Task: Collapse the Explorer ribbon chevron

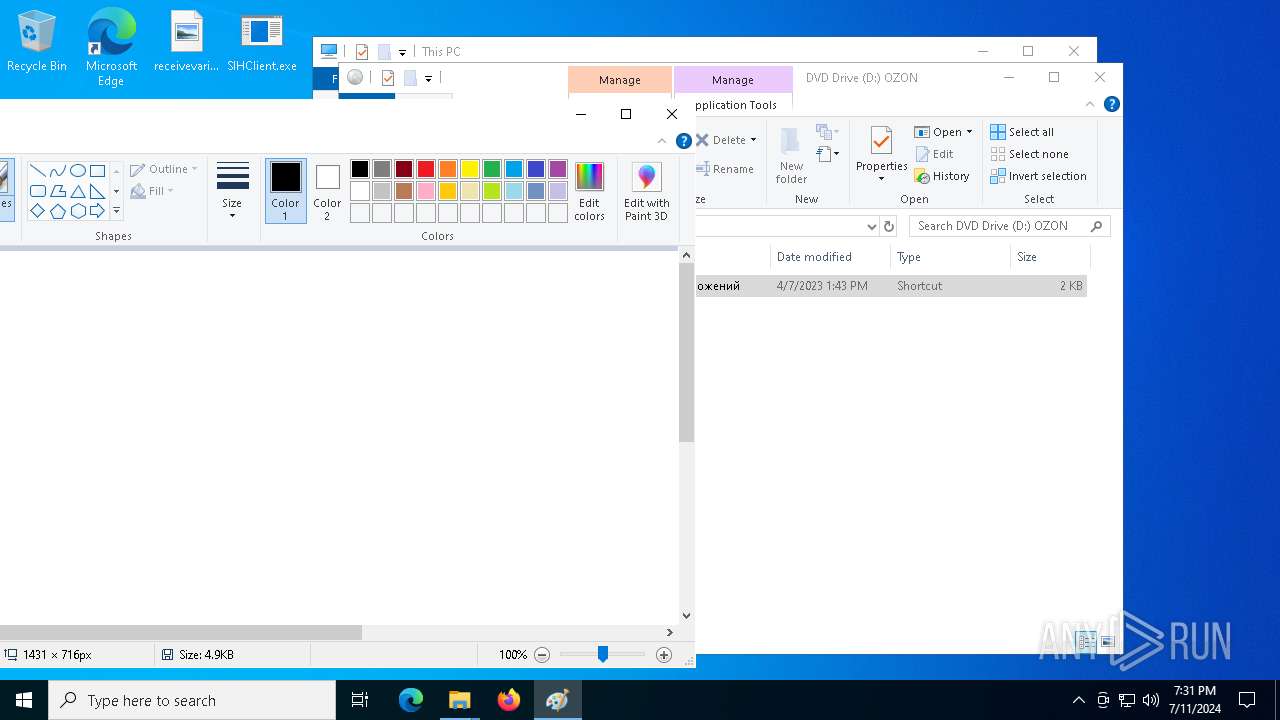Action: point(1090,104)
